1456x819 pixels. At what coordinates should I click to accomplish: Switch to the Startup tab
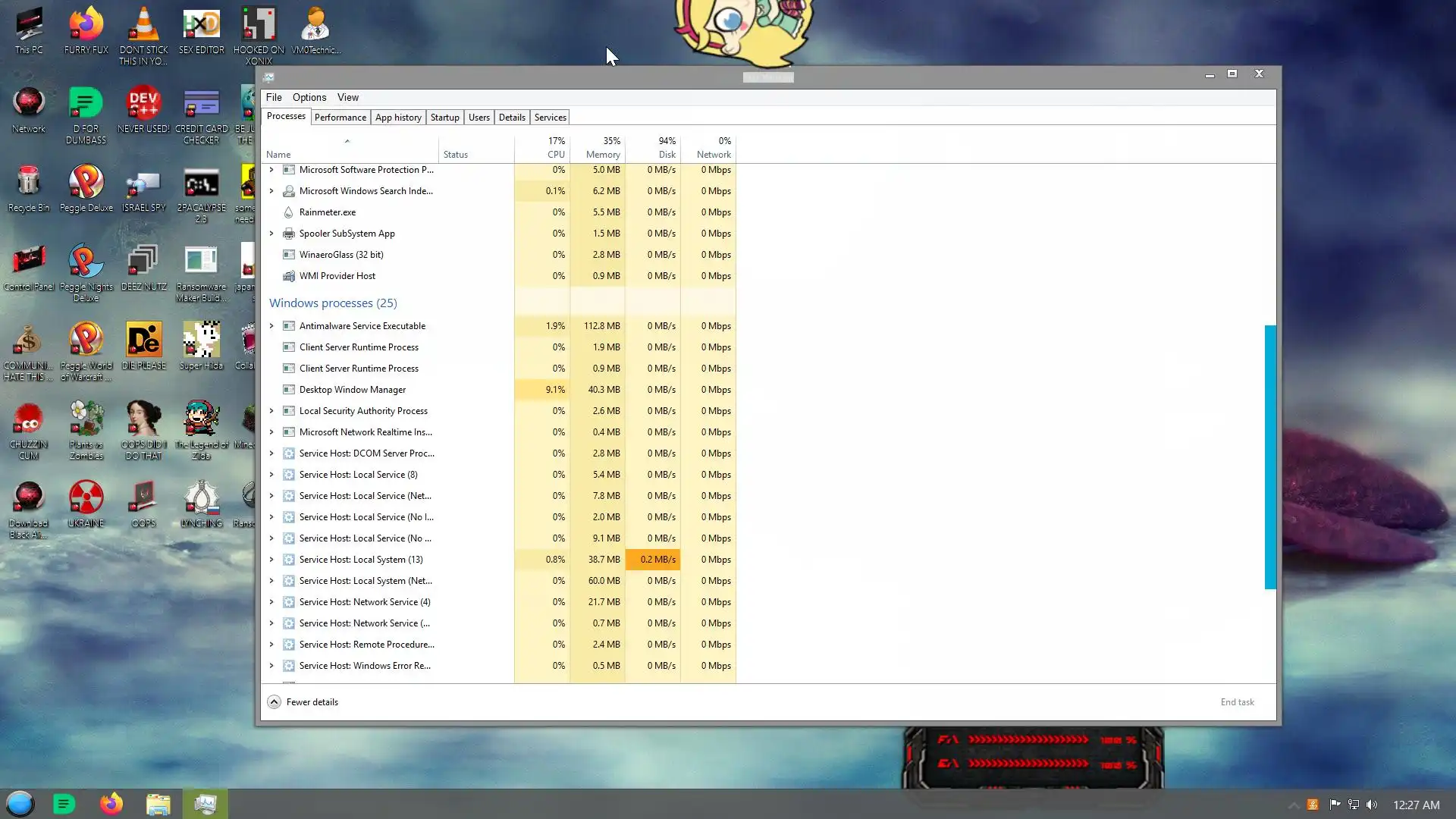444,118
